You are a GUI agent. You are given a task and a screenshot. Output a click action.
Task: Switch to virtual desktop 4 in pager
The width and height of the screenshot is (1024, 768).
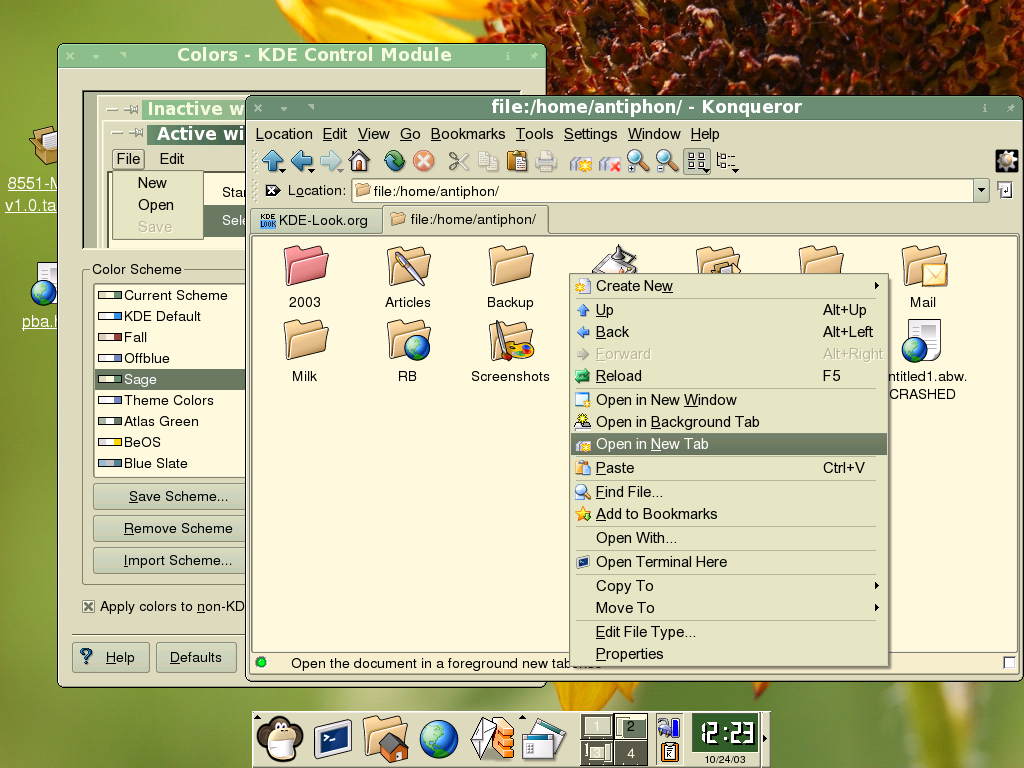coord(630,752)
